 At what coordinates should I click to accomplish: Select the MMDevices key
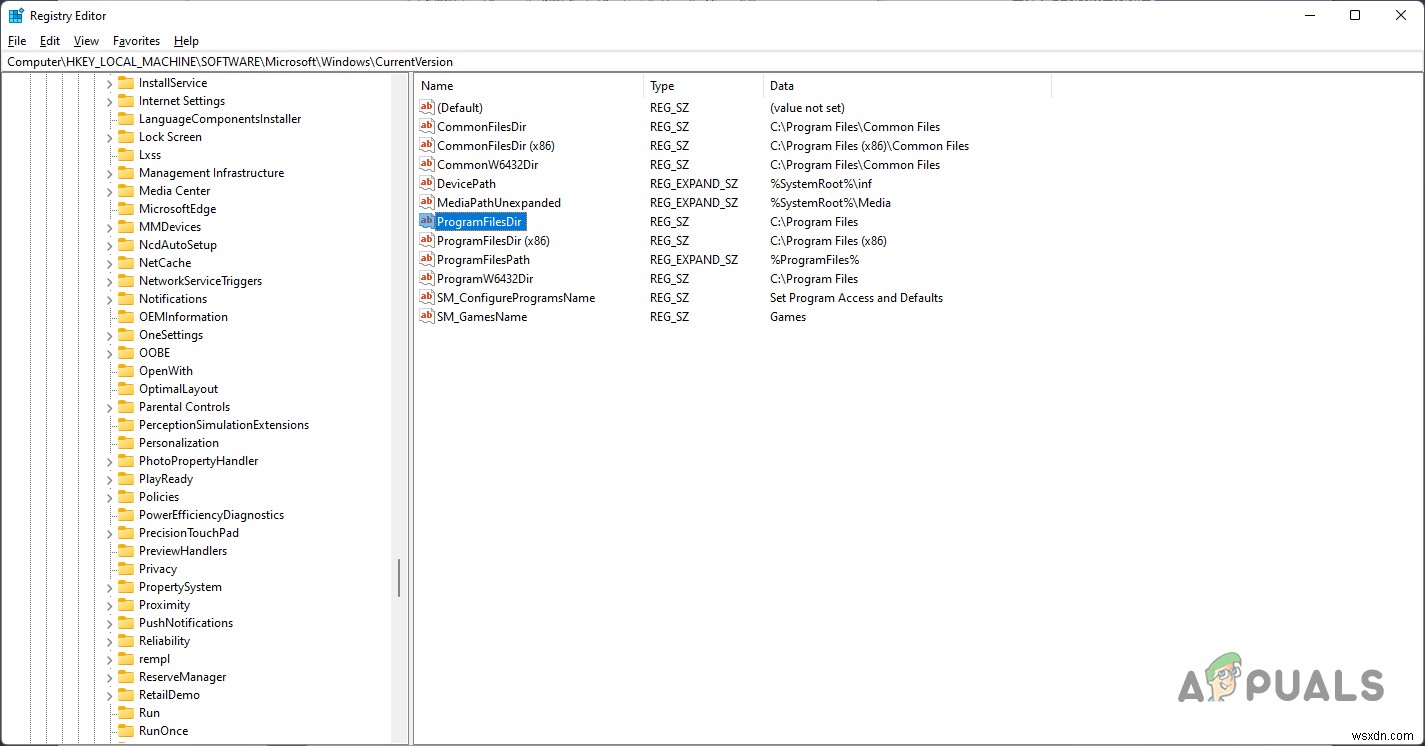pyautogui.click(x=170, y=227)
